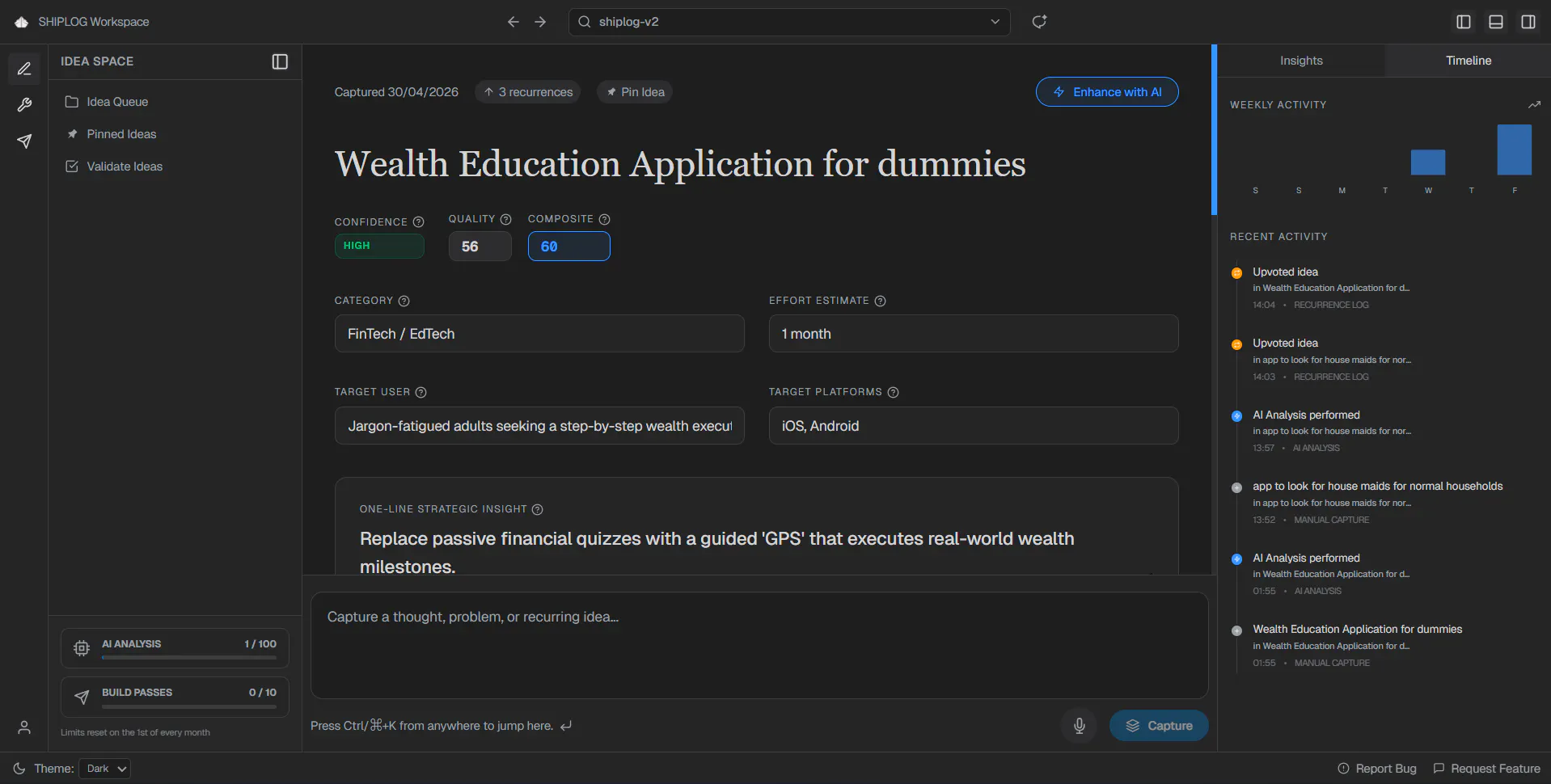Open the pencil Idea Space icon
Image resolution: width=1551 pixels, height=784 pixels.
24,69
